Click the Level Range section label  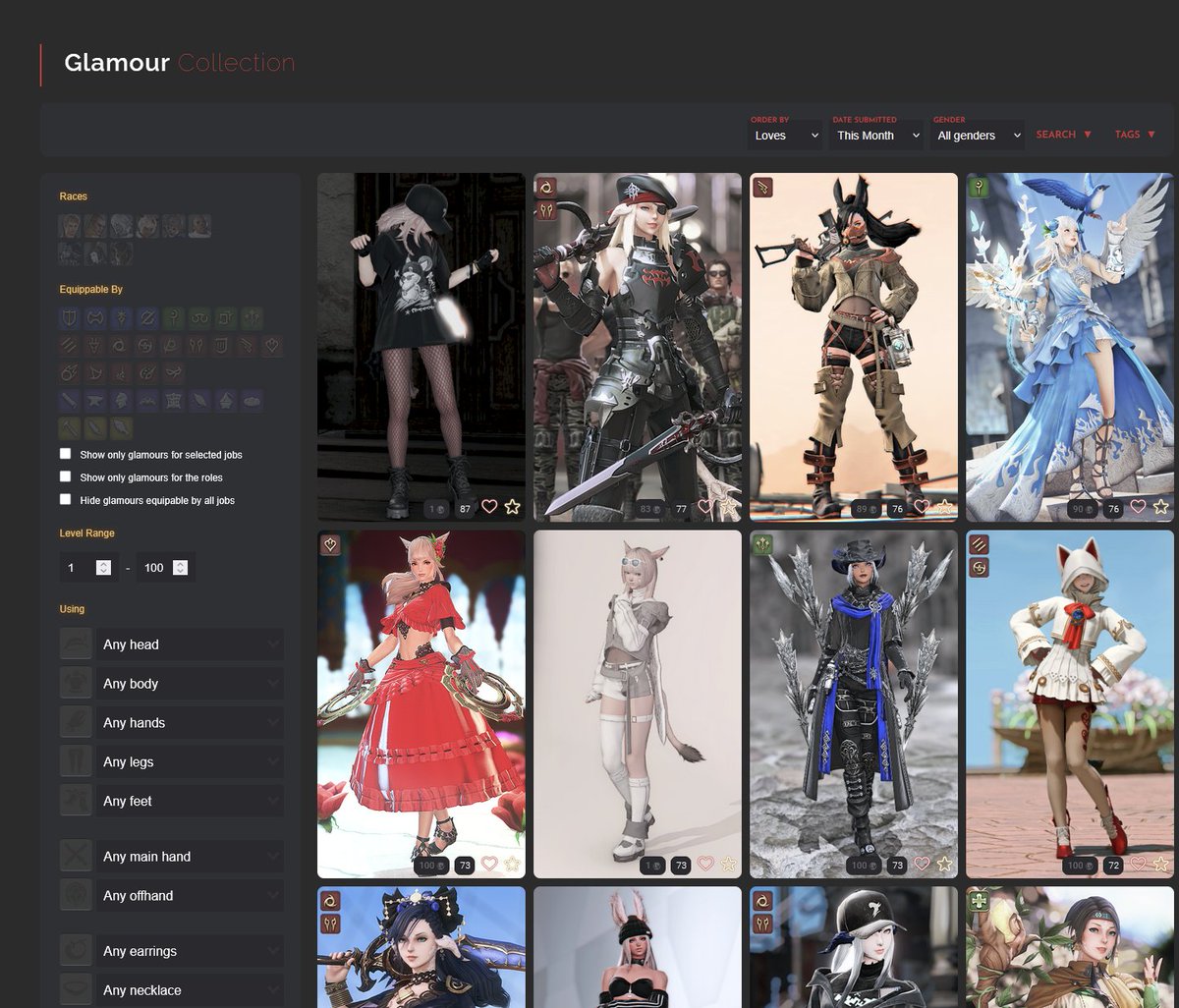pyautogui.click(x=87, y=533)
